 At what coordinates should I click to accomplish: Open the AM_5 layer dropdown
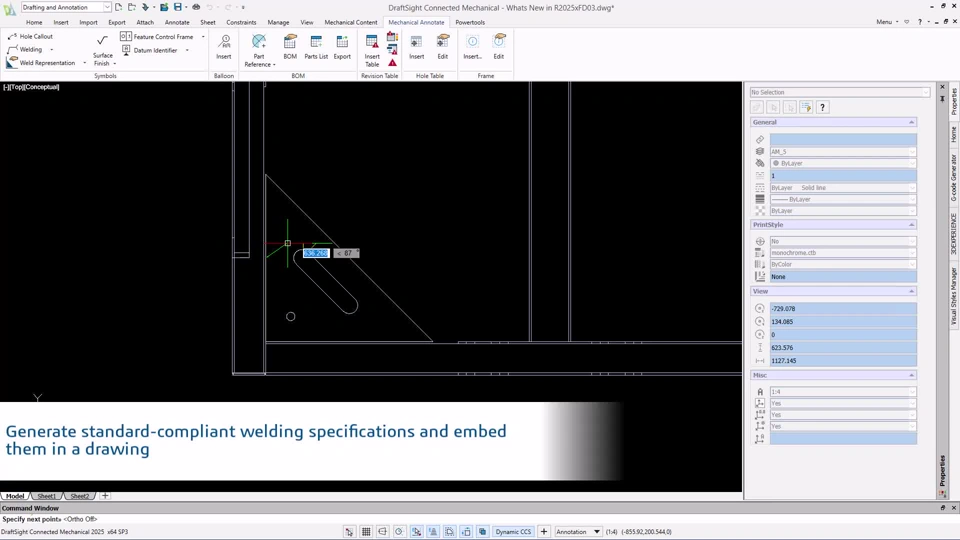(843, 151)
